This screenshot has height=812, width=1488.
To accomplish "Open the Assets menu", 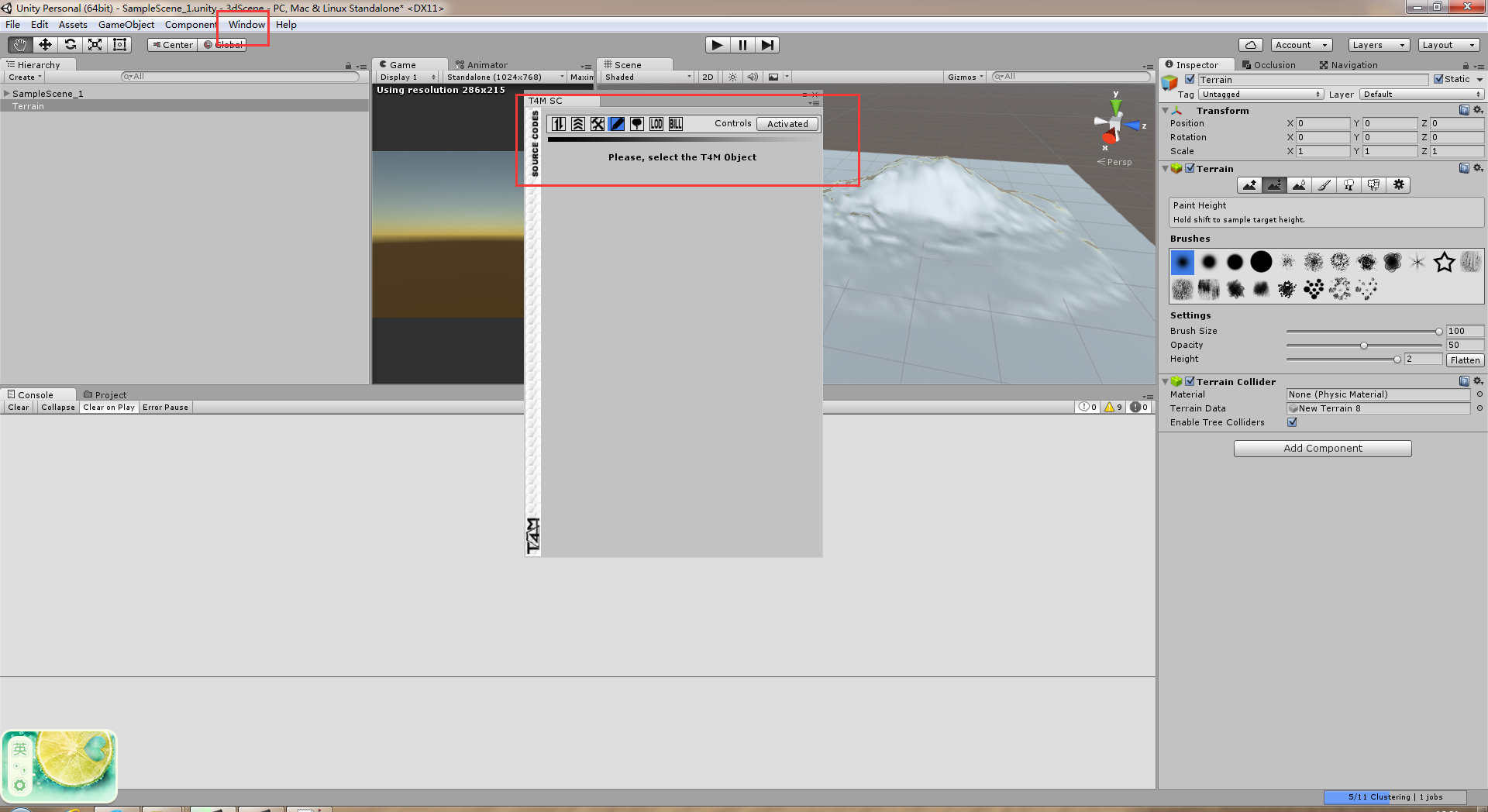I will 73,25.
